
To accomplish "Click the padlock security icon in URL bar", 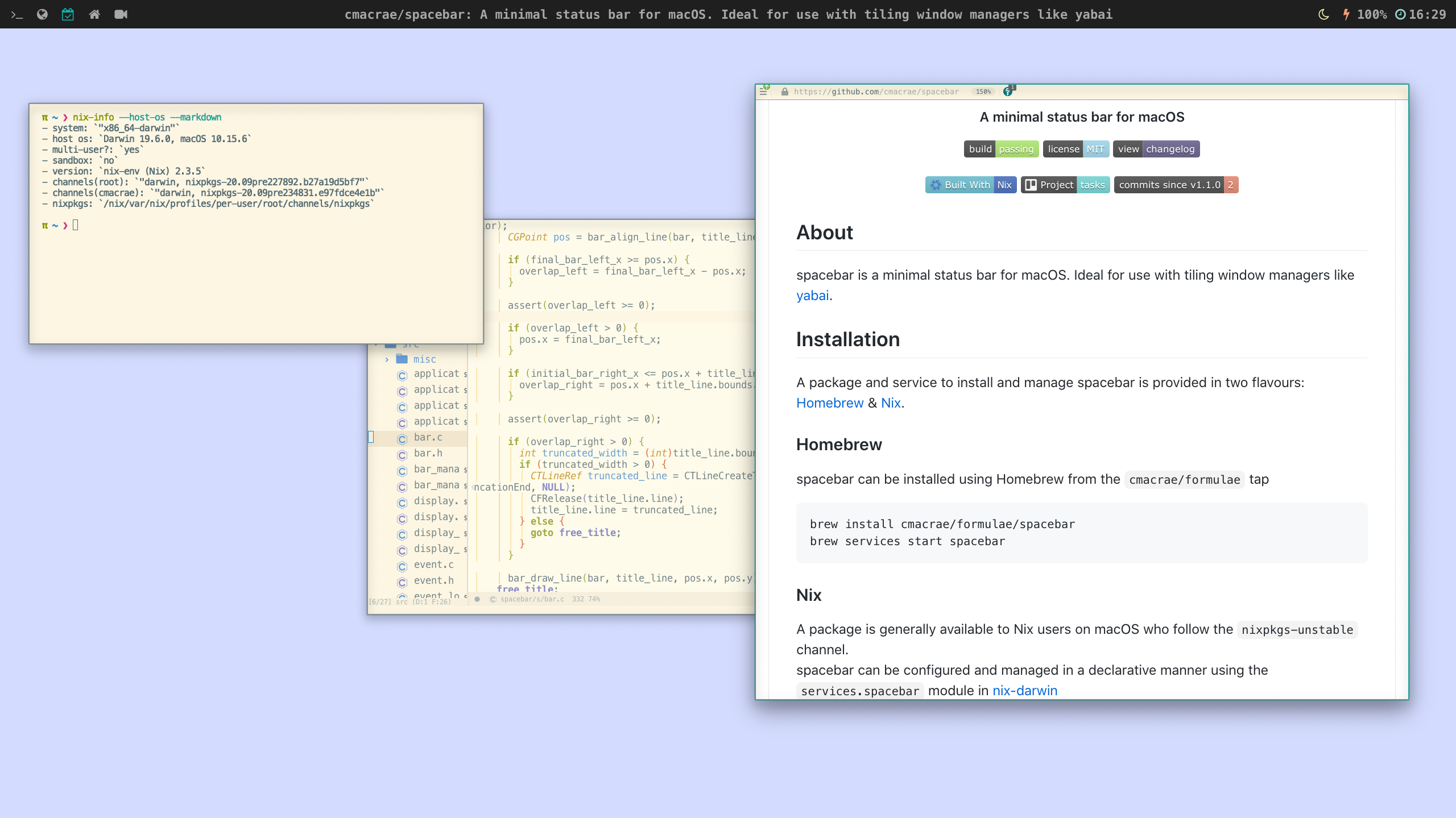I will pos(784,92).
